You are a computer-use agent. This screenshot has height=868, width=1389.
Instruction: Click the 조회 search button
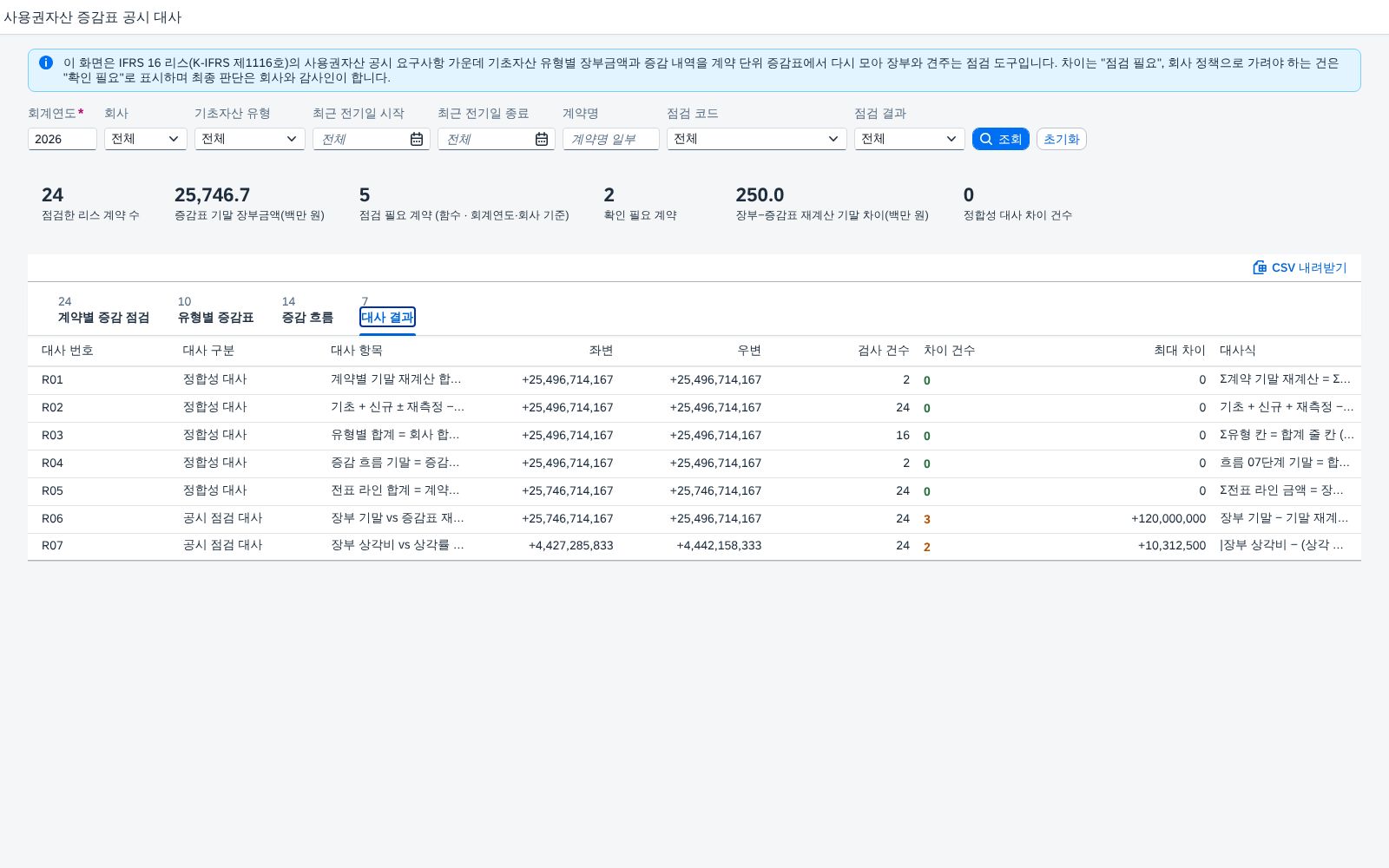(x=1001, y=139)
